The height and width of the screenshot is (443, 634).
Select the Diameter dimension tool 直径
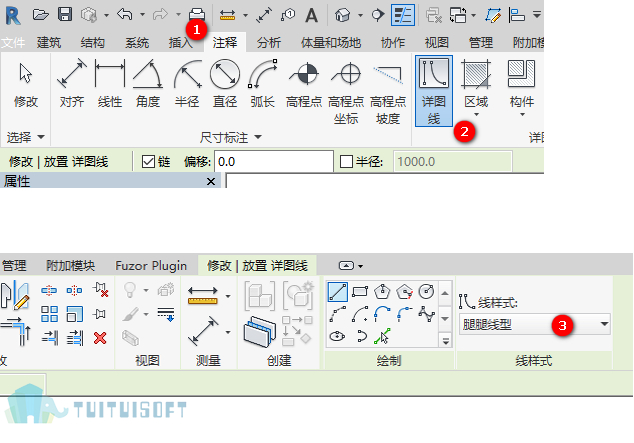coord(225,84)
